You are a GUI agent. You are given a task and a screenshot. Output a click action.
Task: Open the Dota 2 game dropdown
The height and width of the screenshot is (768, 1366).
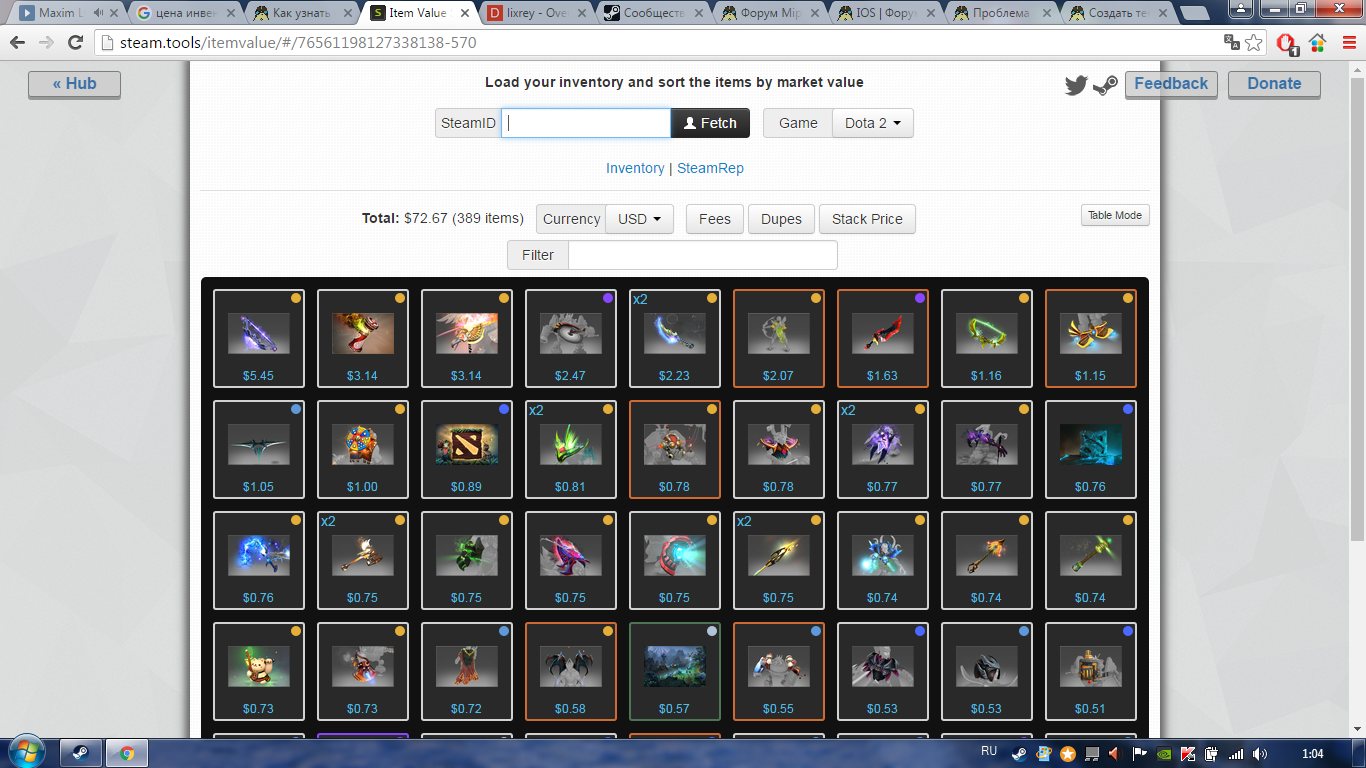pos(873,123)
